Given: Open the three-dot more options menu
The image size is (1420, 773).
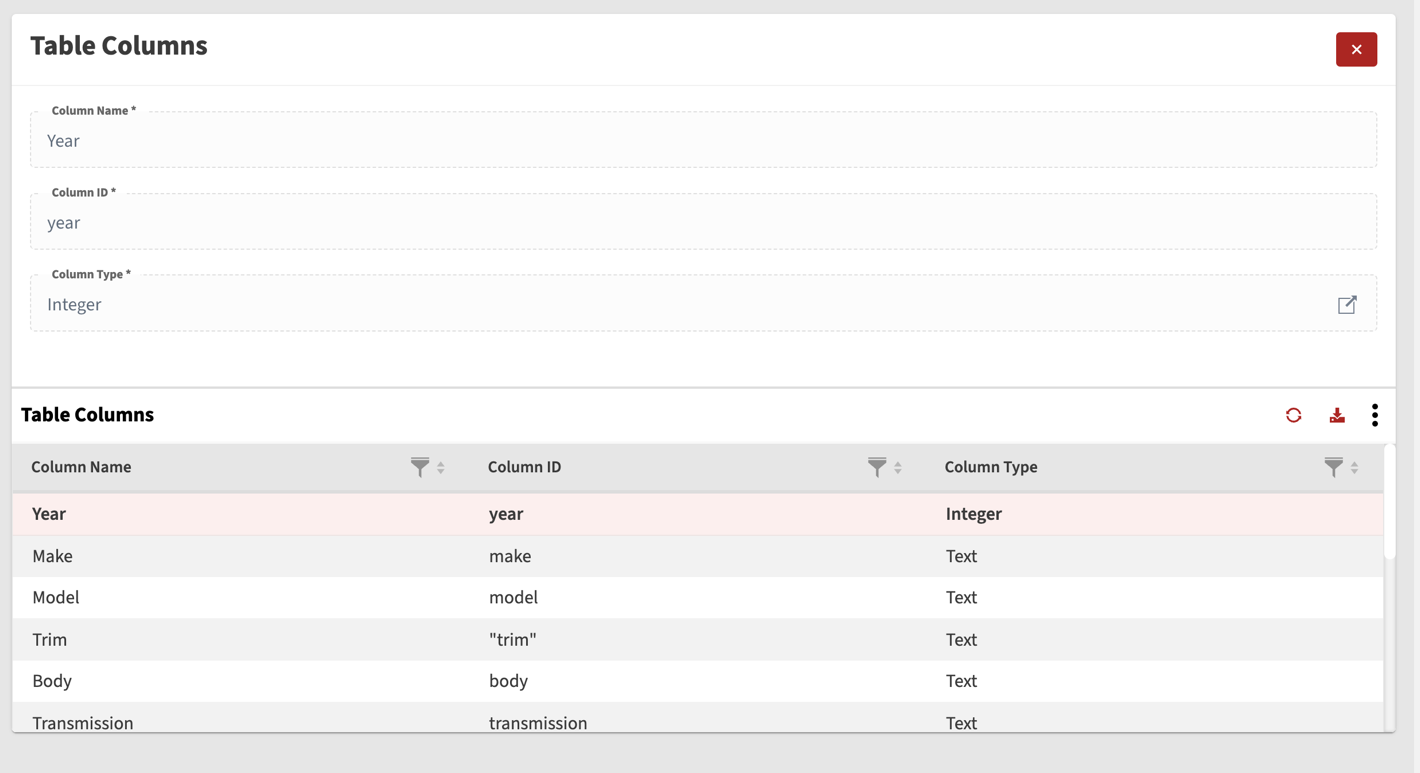Looking at the screenshot, I should (x=1375, y=415).
